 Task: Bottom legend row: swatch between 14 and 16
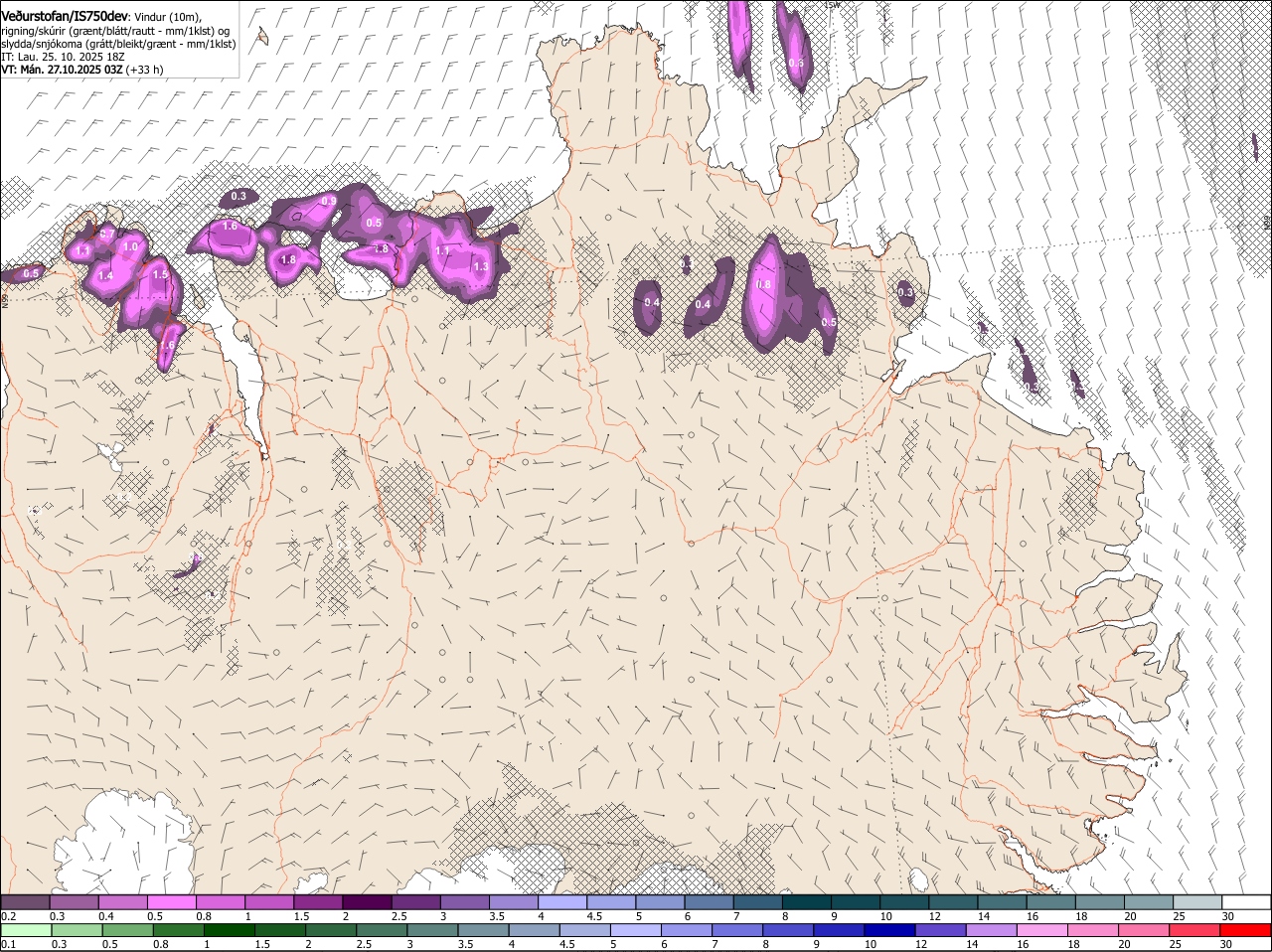994,930
